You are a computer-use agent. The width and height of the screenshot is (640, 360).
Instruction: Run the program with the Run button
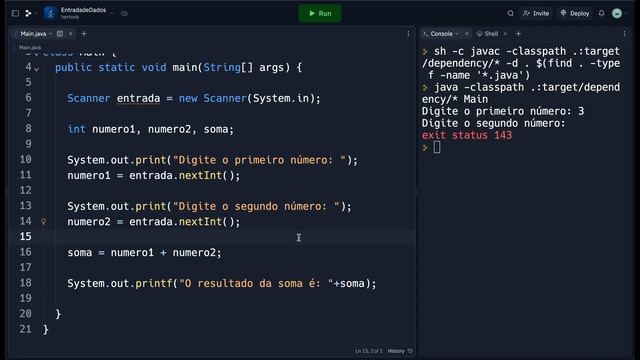pyautogui.click(x=320, y=13)
